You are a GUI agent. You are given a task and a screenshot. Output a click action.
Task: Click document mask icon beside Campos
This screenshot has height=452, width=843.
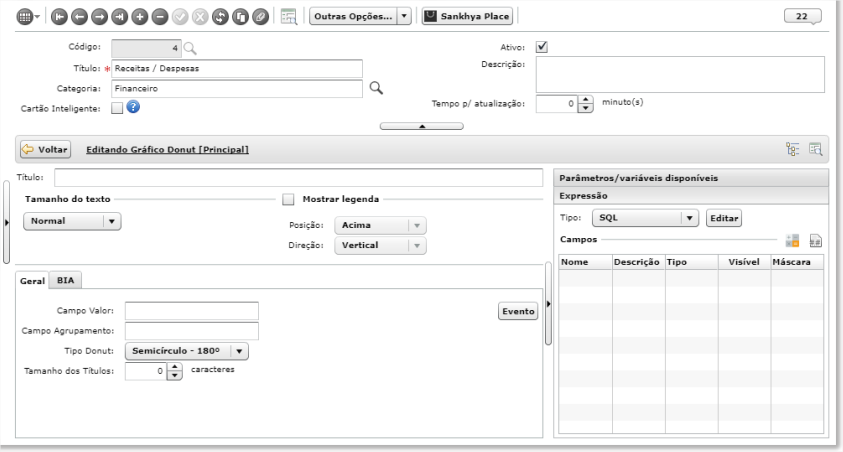(x=816, y=240)
